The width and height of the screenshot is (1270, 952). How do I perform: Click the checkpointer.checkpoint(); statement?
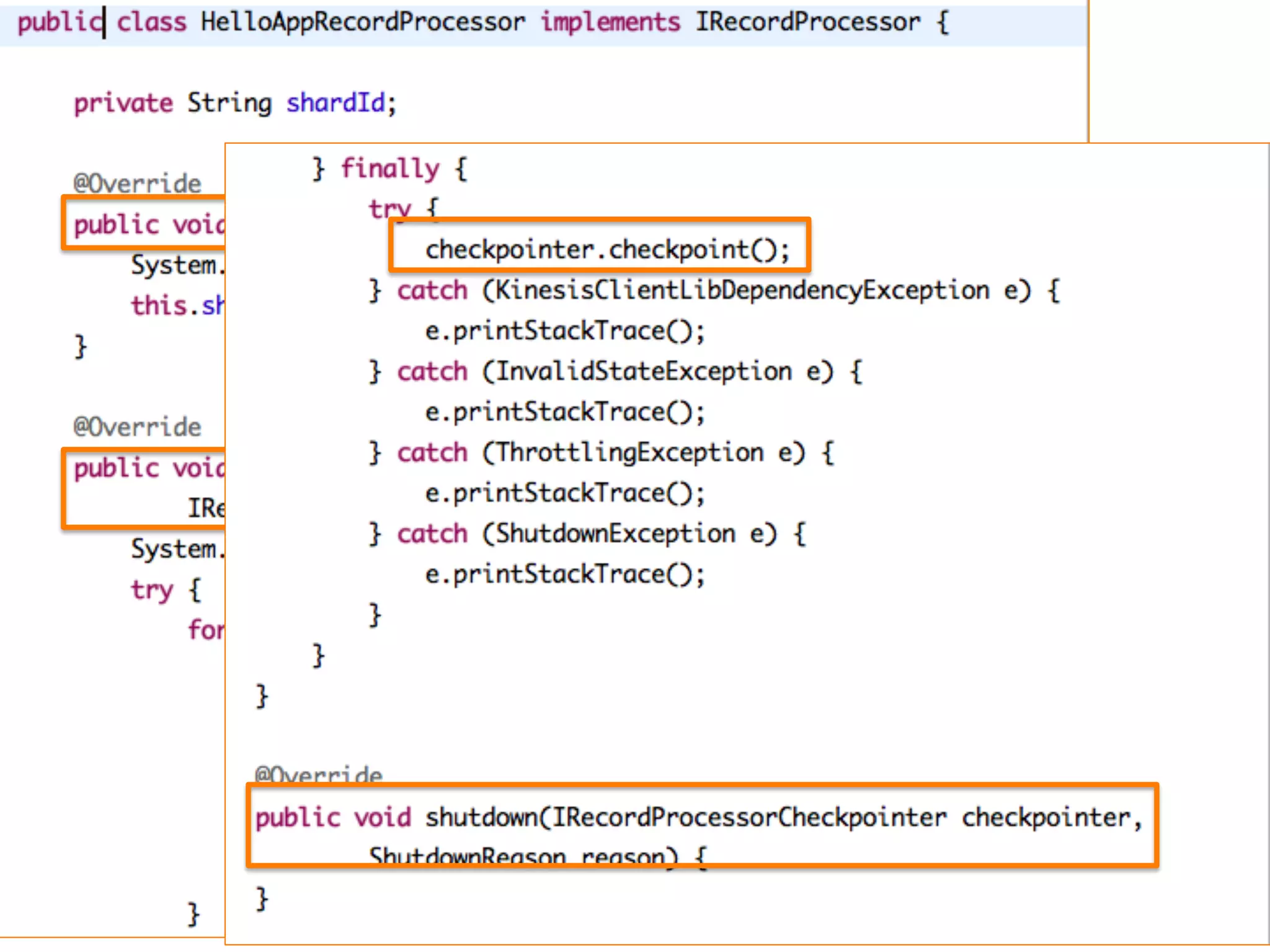(x=608, y=250)
